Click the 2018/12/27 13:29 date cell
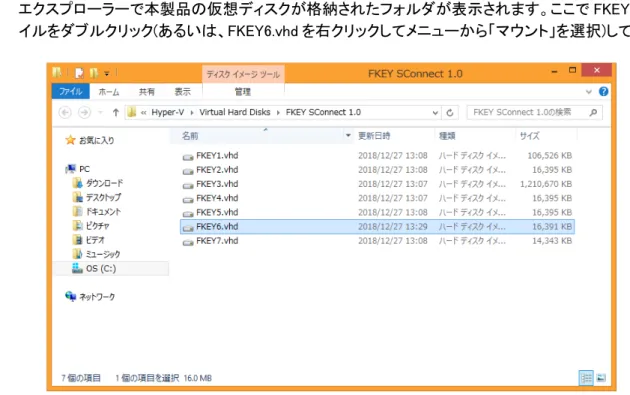This screenshot has width=630, height=395. pos(393,227)
